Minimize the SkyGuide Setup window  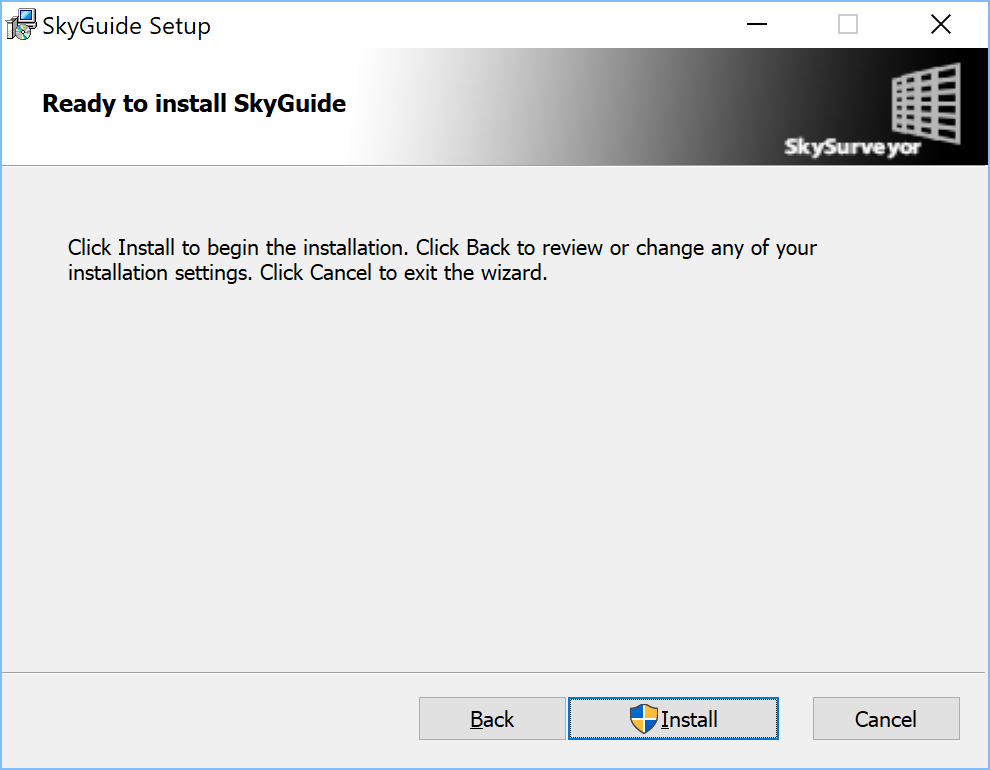click(756, 25)
